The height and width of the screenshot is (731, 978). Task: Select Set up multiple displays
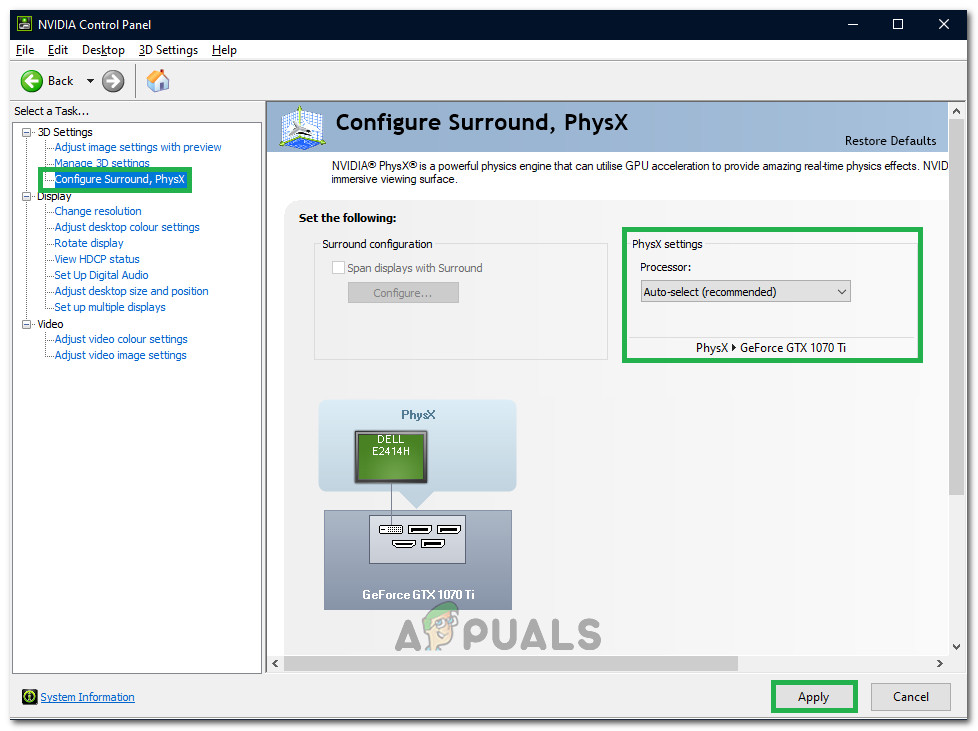click(110, 307)
